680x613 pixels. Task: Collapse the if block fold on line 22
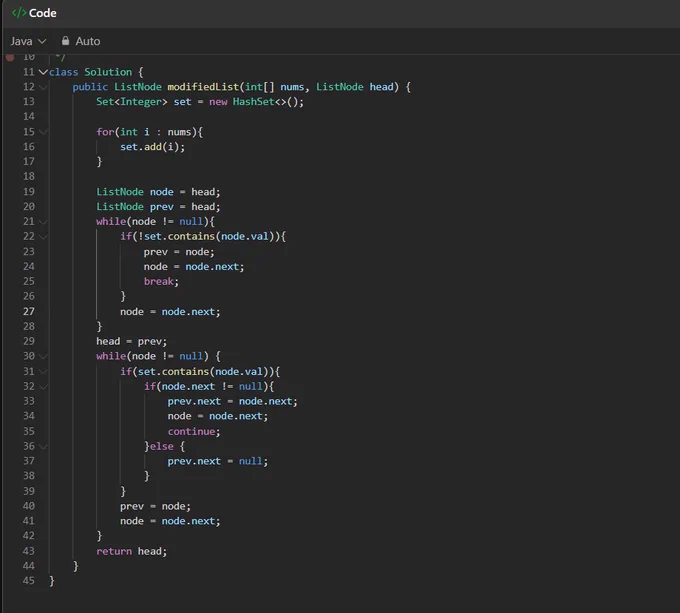(x=43, y=237)
